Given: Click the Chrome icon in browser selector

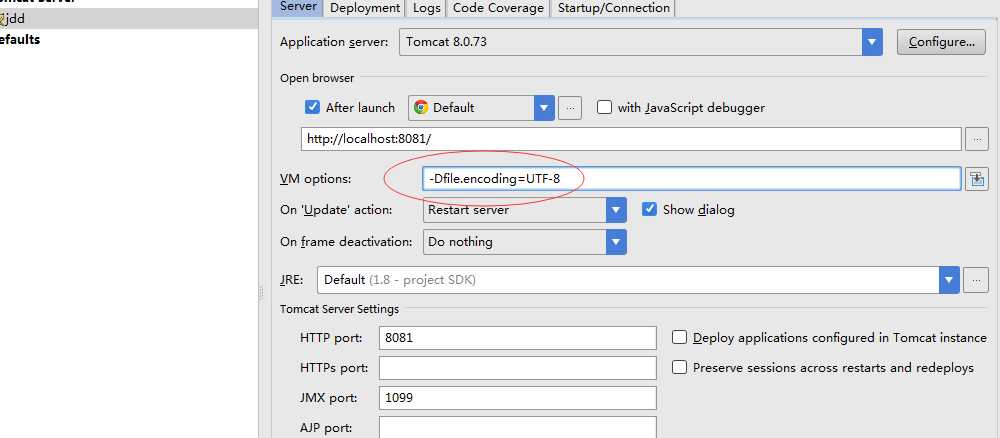Looking at the screenshot, I should [420, 107].
